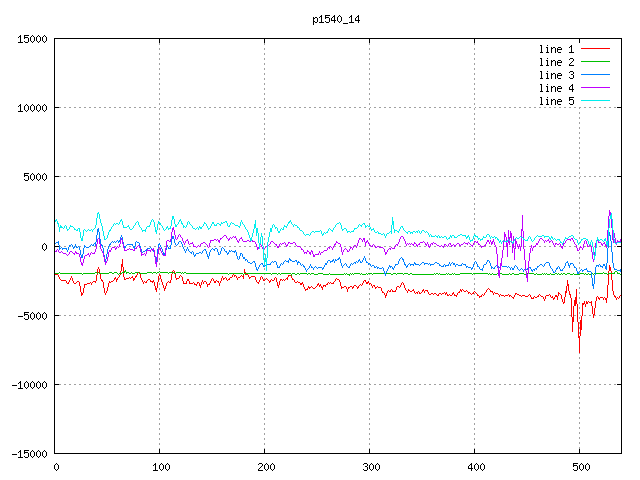Select the 'line 2' legend label

[556, 62]
